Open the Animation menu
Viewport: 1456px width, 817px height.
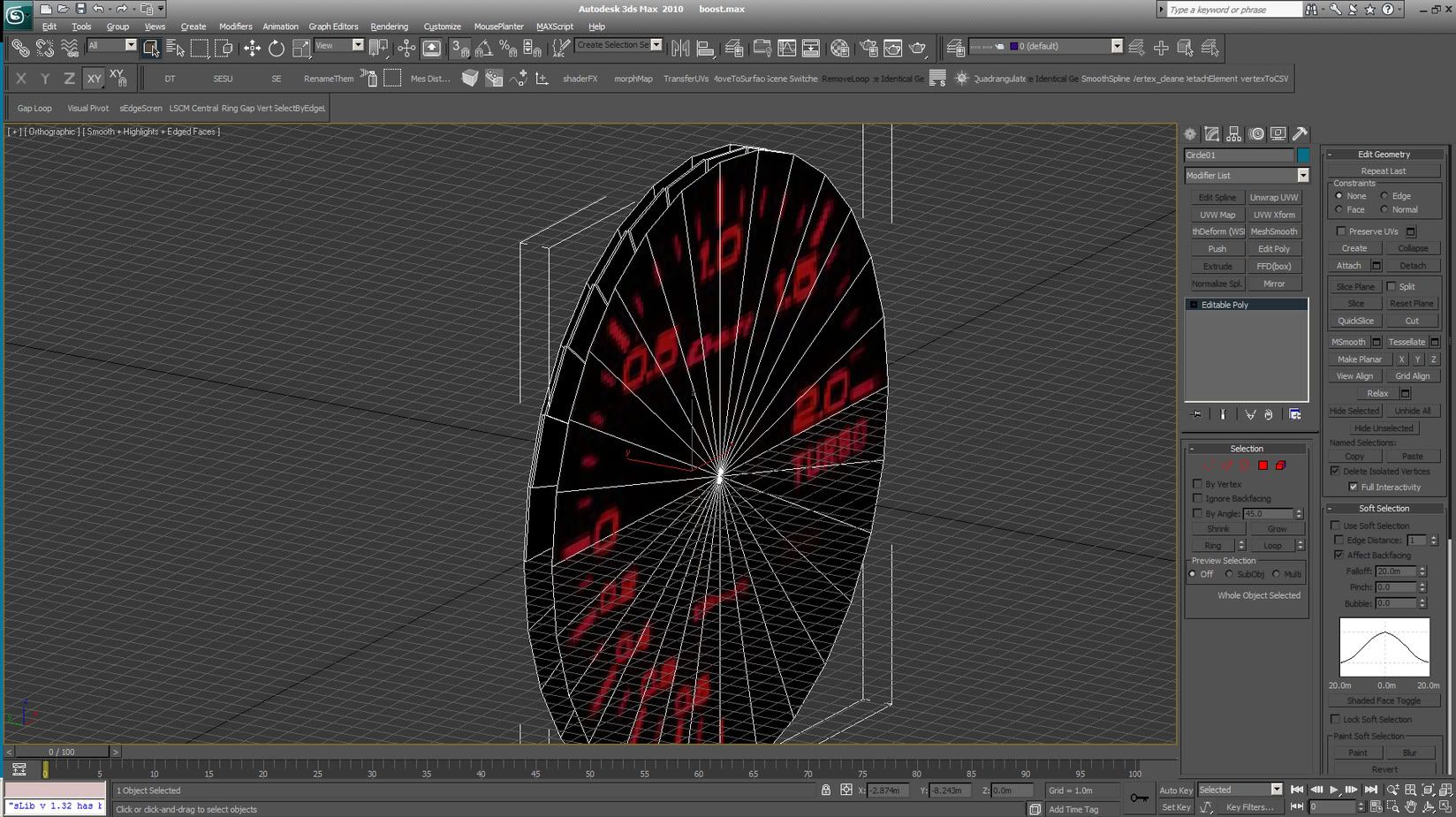click(x=280, y=26)
